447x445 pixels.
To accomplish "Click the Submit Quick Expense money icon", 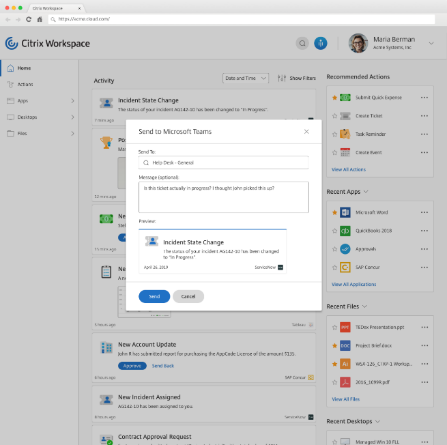I will [x=345, y=98].
